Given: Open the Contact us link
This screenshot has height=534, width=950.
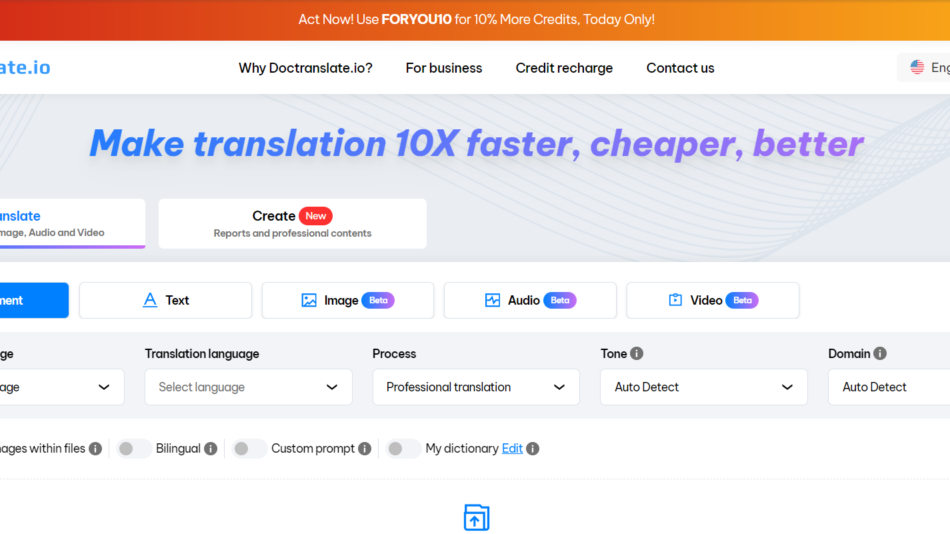Looking at the screenshot, I should 680,68.
